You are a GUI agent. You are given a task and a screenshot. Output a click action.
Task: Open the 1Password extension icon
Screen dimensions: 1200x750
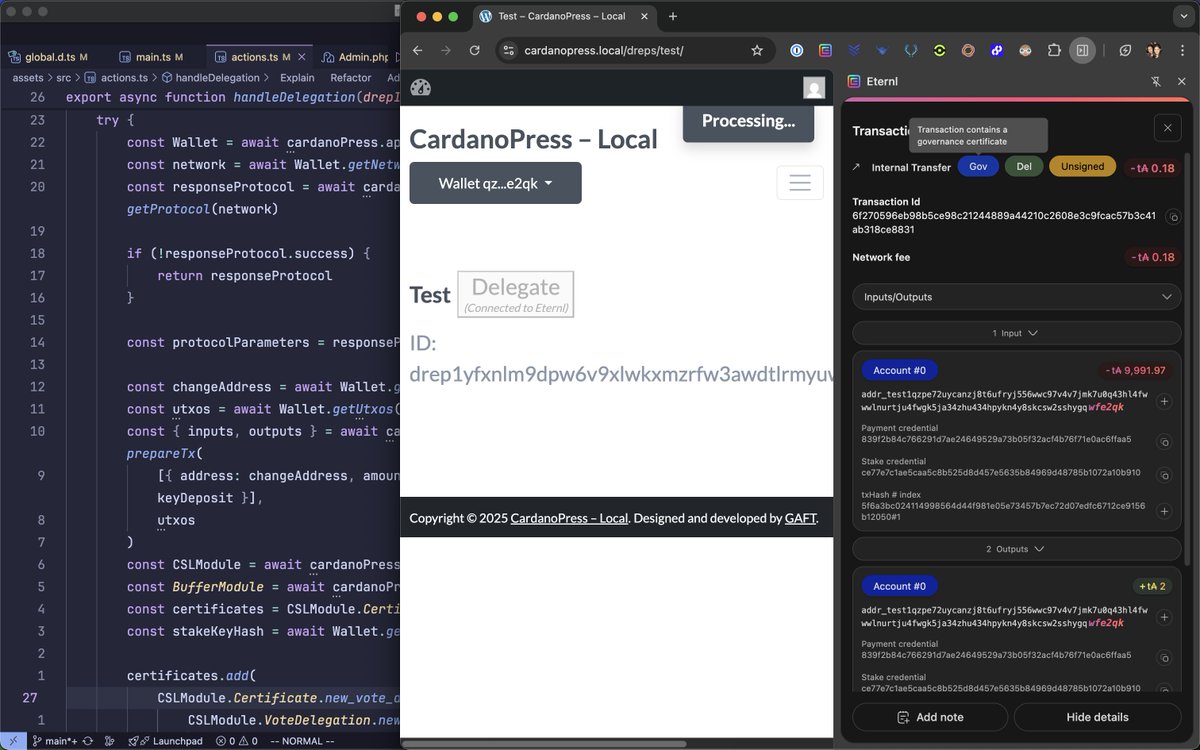797,50
